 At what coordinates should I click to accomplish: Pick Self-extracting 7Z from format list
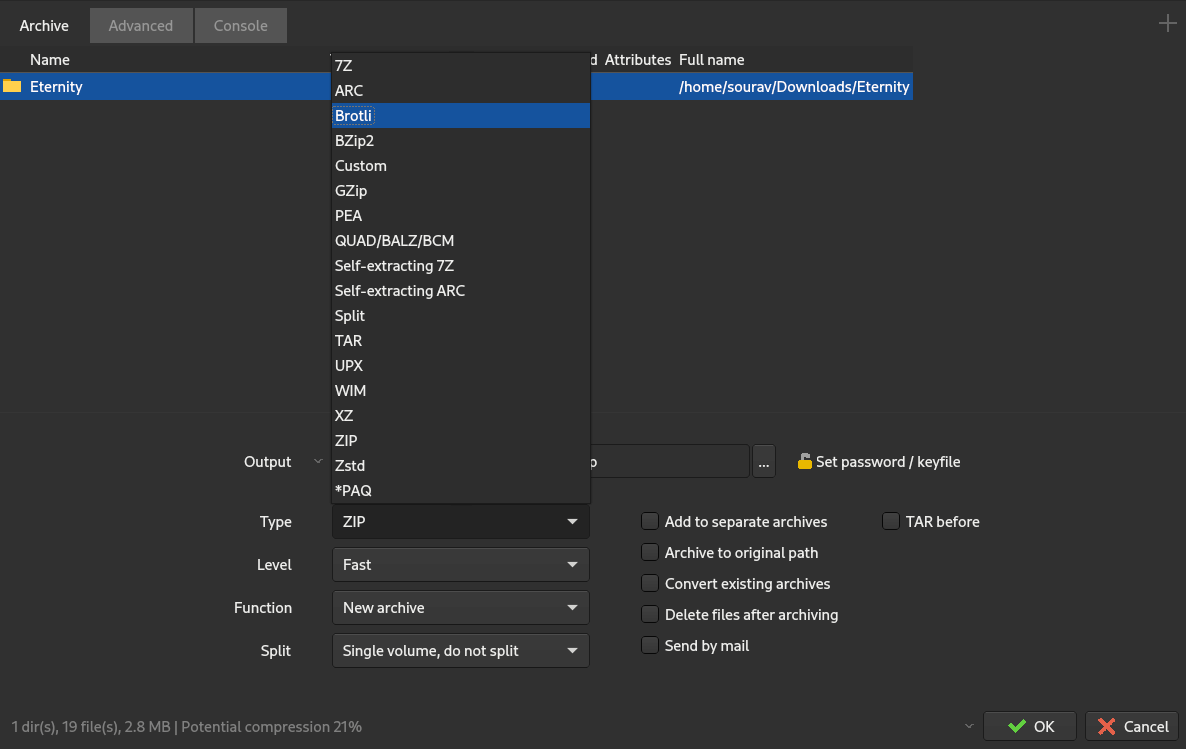click(394, 266)
